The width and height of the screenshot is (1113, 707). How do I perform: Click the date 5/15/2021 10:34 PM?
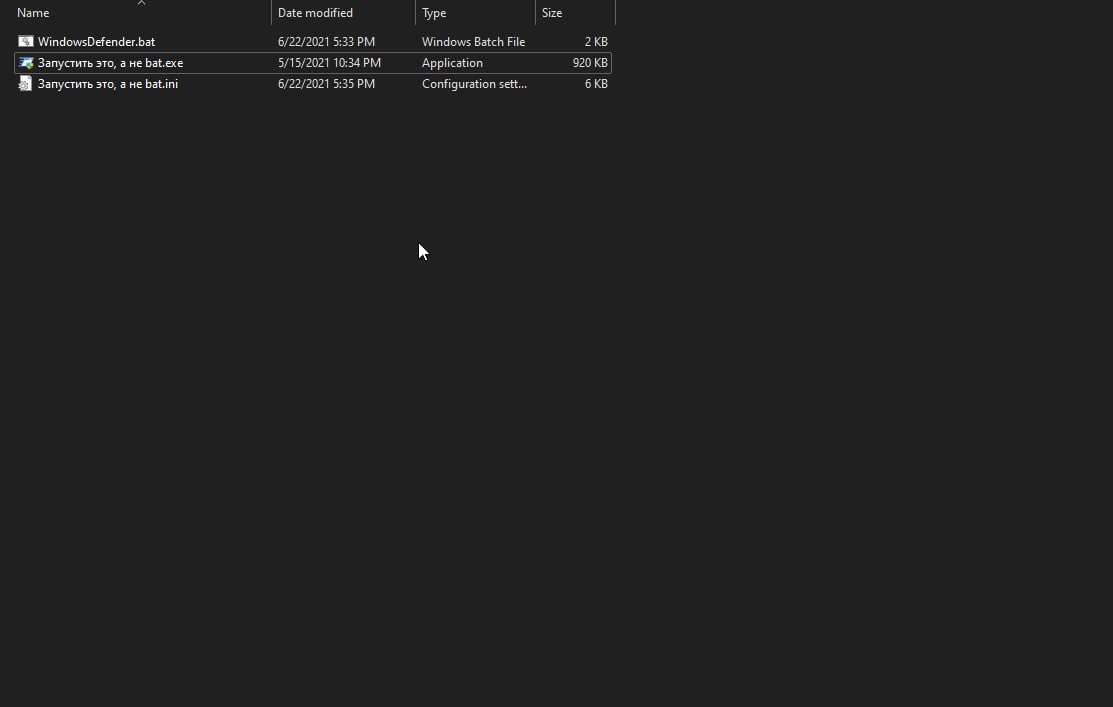click(x=329, y=63)
